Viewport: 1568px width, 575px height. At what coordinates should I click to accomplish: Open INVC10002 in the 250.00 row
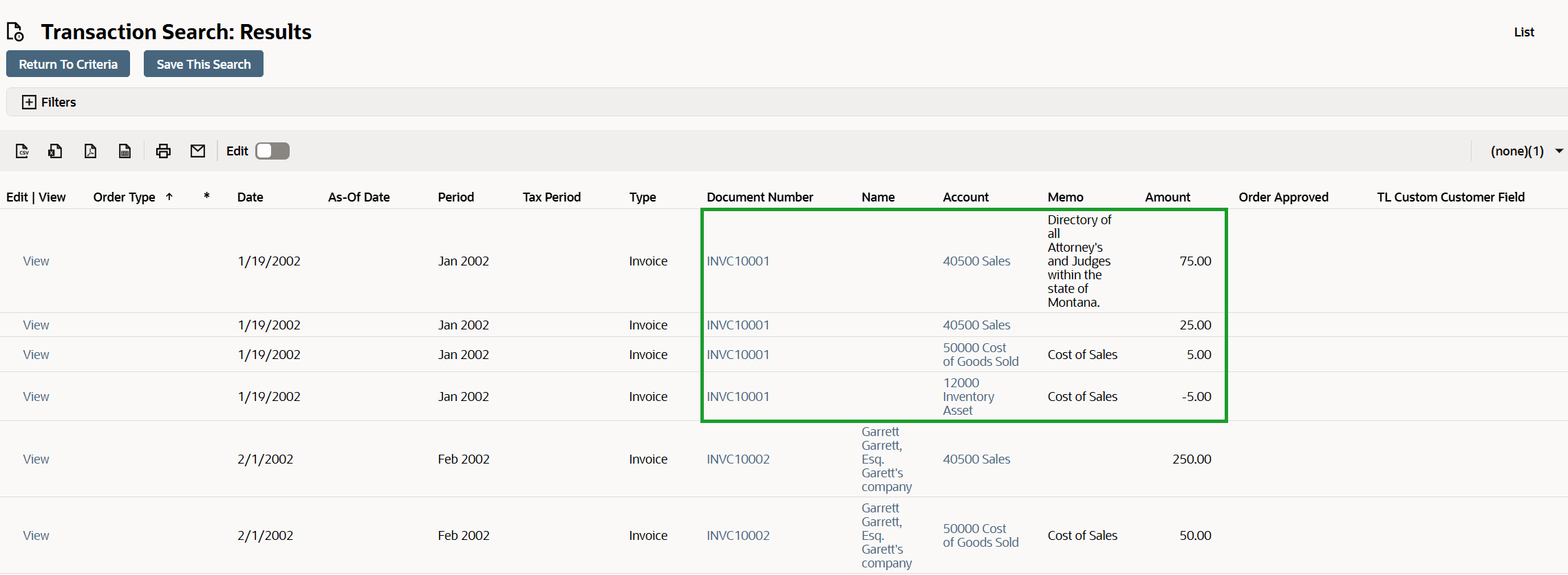pos(738,459)
